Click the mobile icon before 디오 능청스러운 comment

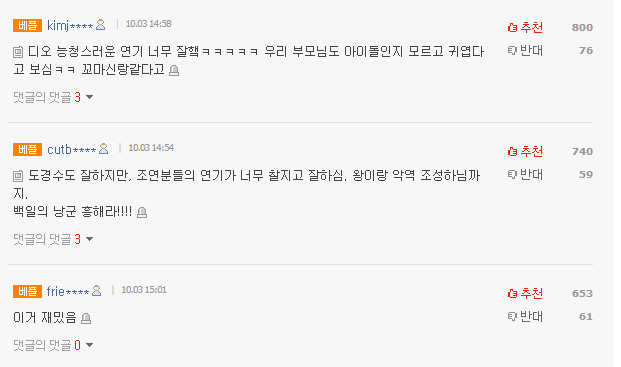coord(18,52)
